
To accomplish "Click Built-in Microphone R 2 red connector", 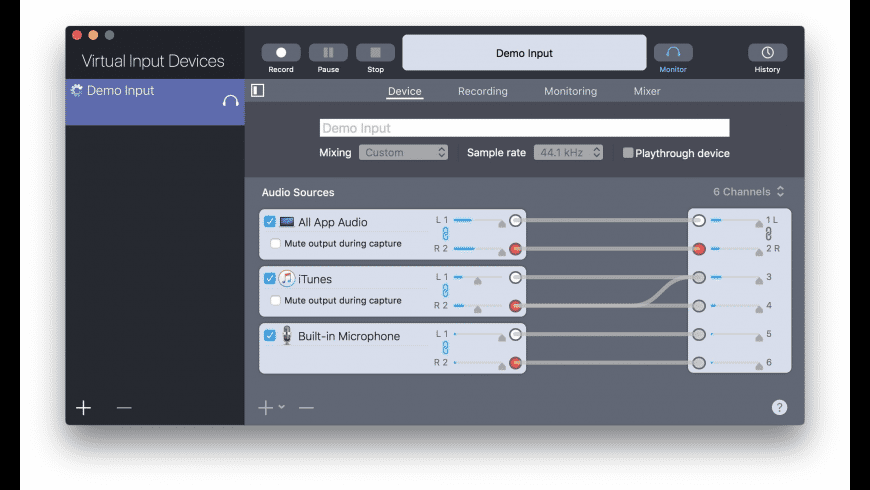I will (x=515, y=363).
